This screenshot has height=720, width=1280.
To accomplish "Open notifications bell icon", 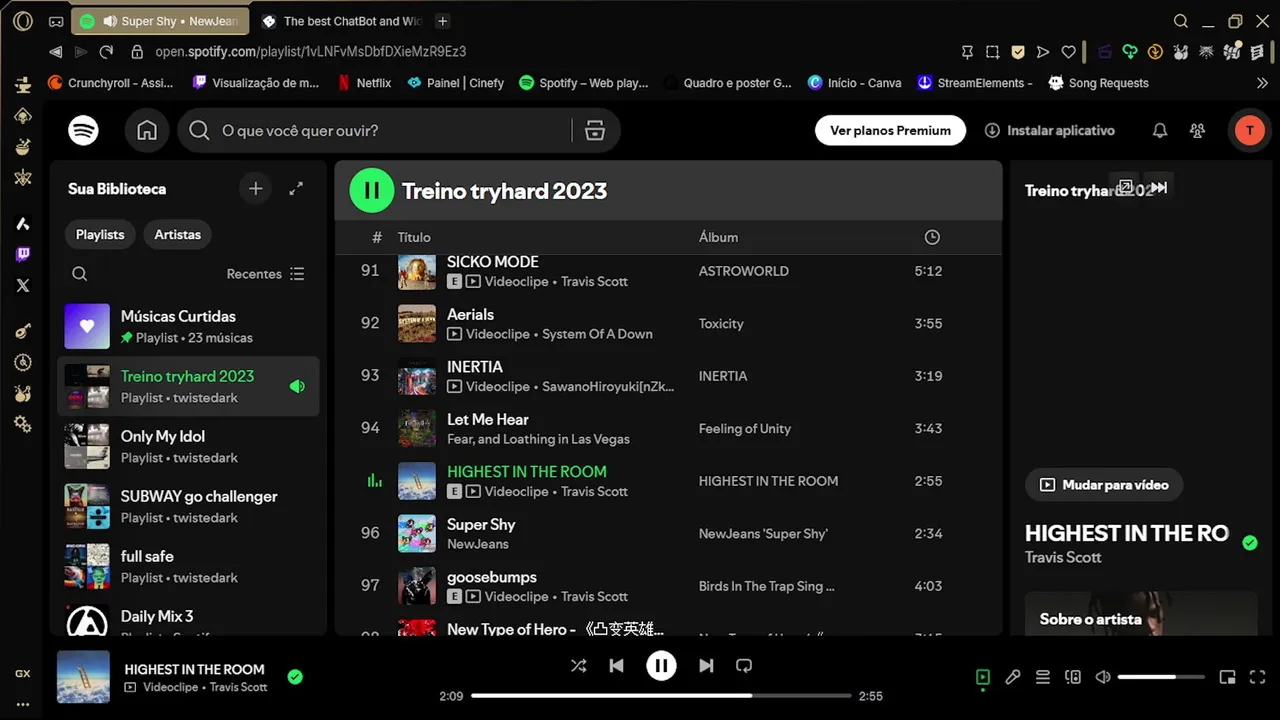I will (1160, 130).
